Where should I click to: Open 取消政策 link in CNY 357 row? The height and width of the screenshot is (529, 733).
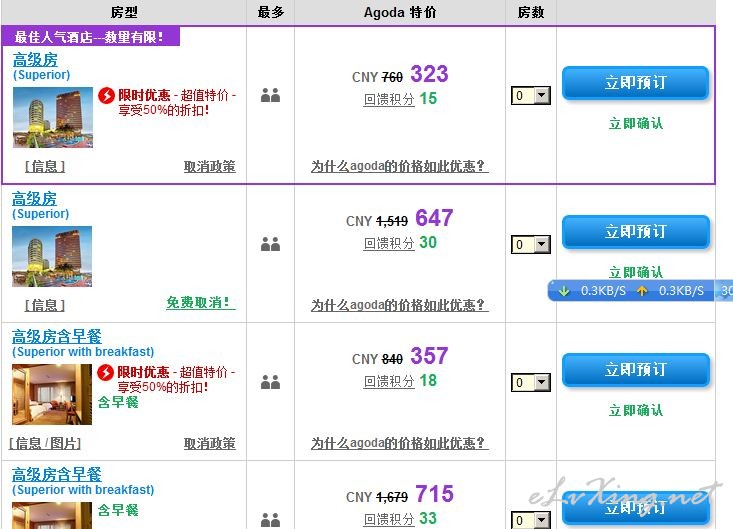click(209, 443)
